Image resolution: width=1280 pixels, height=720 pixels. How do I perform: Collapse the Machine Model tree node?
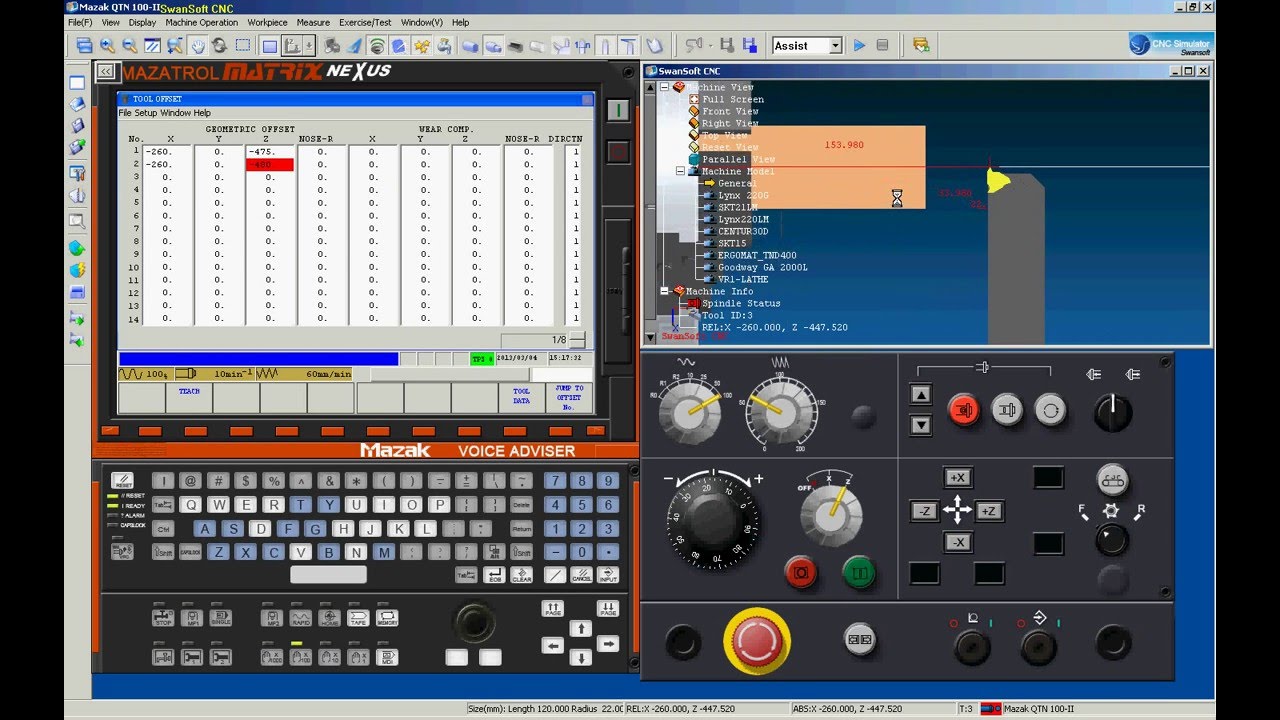point(680,171)
